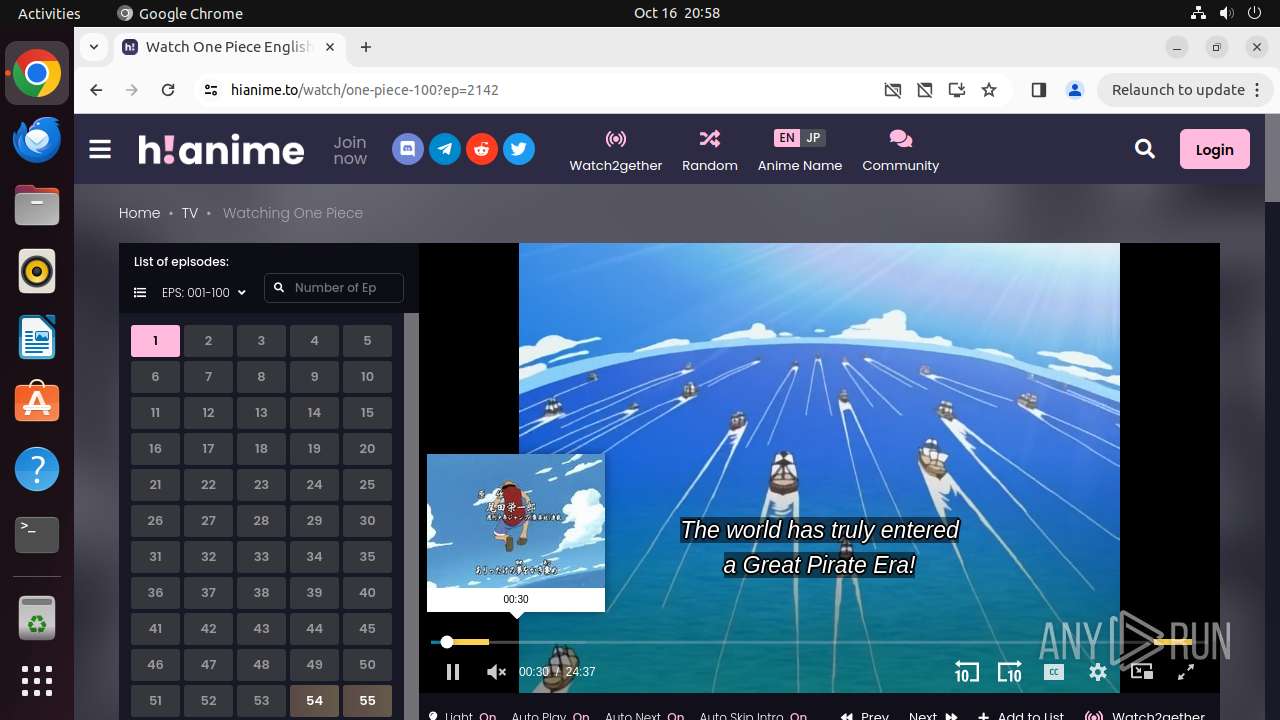This screenshot has height=720, width=1280.
Task: Select episode 54
Action: [314, 701]
